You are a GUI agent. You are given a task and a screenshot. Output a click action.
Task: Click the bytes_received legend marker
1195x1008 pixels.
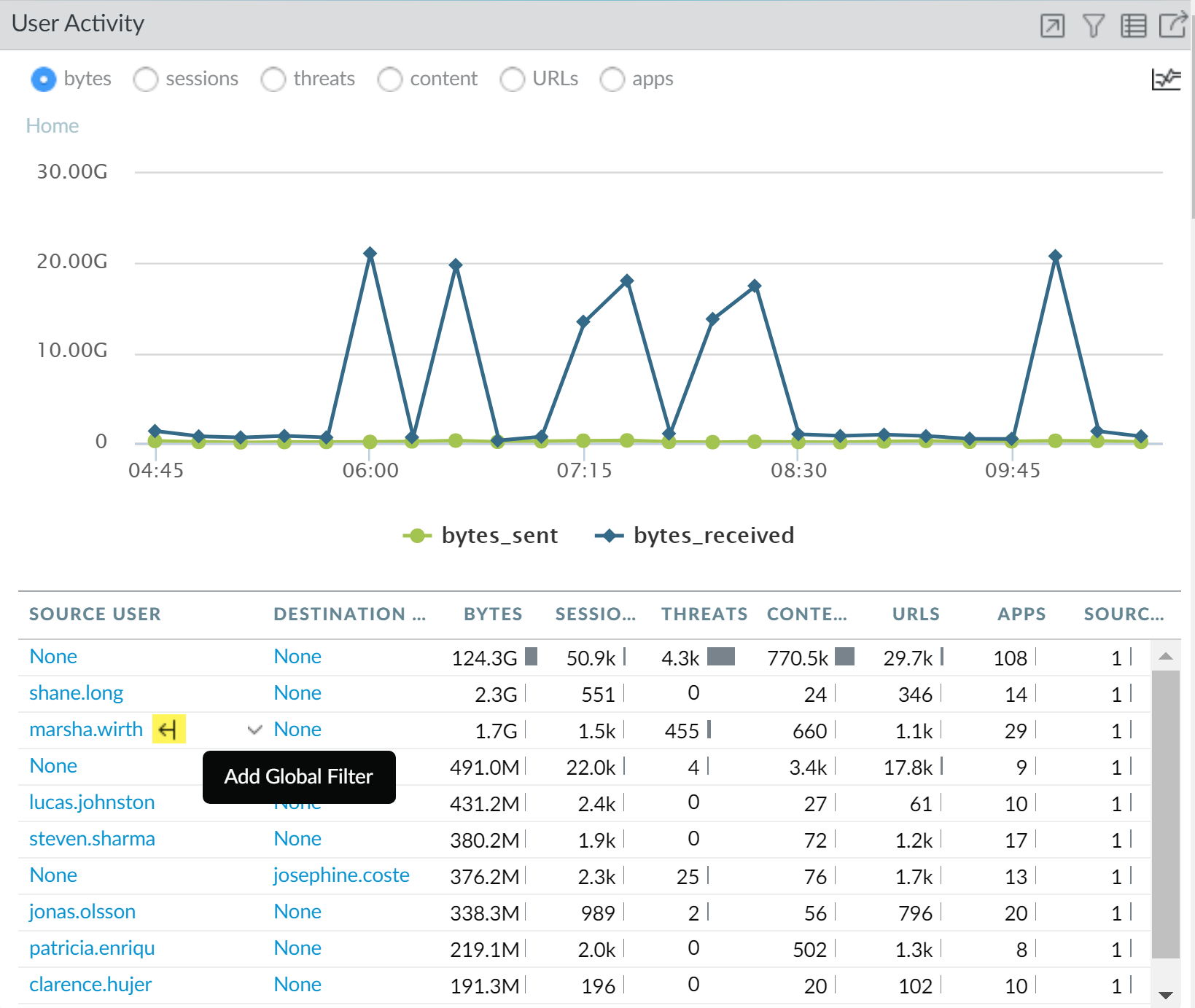pos(609,536)
